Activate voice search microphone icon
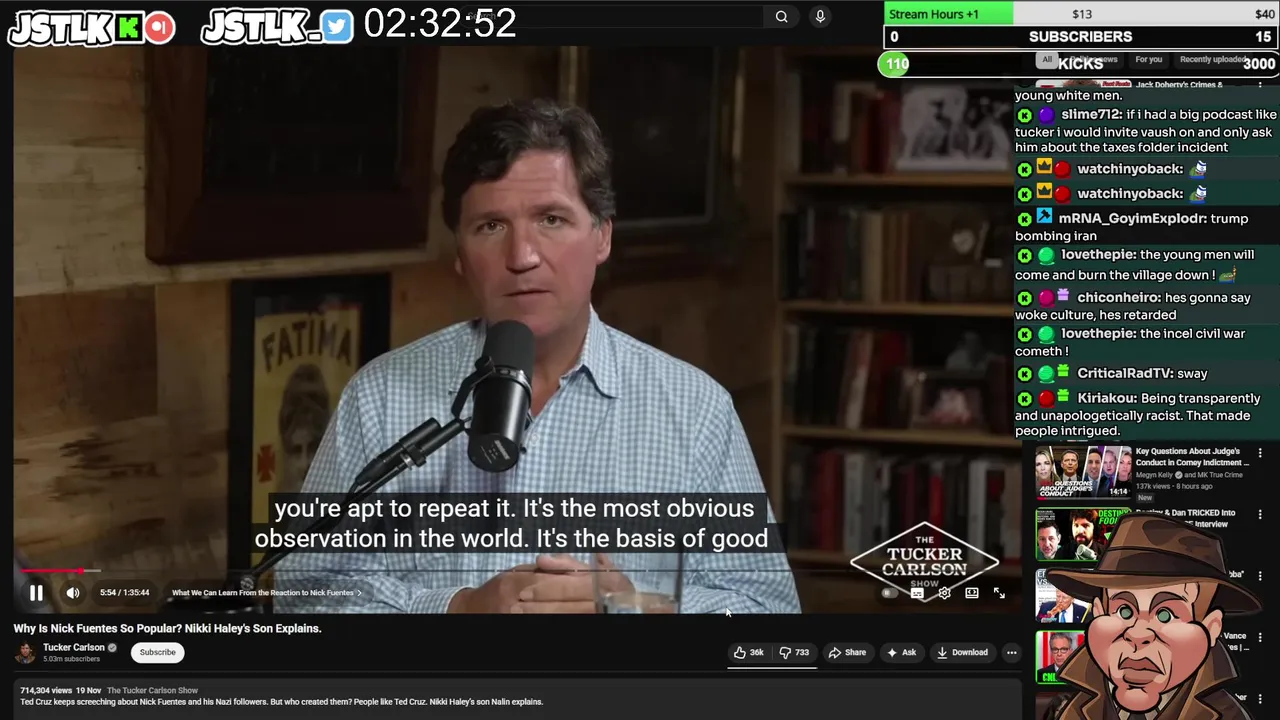The width and height of the screenshot is (1280, 720). click(x=820, y=16)
